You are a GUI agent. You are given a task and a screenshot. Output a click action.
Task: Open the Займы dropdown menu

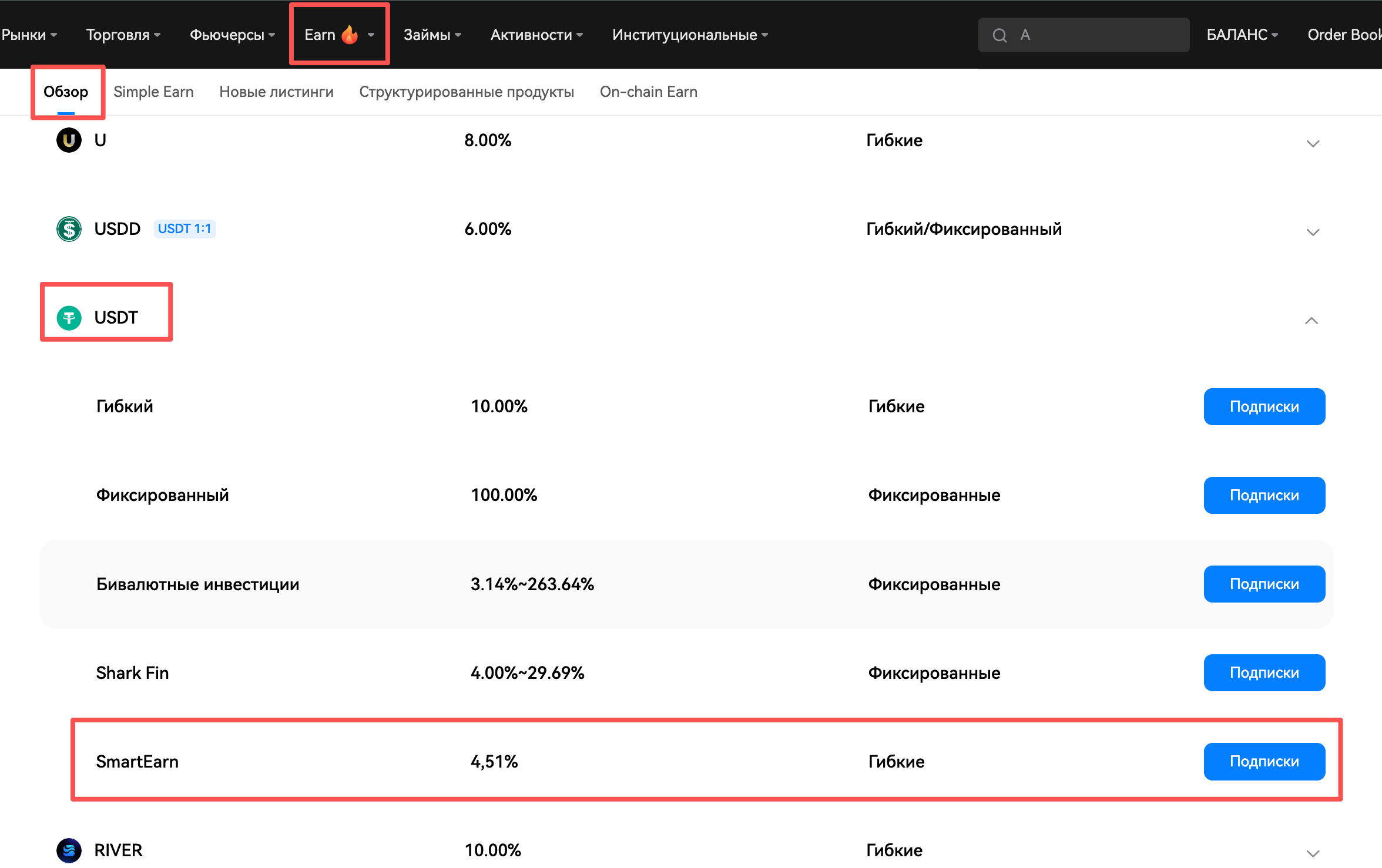tap(432, 35)
